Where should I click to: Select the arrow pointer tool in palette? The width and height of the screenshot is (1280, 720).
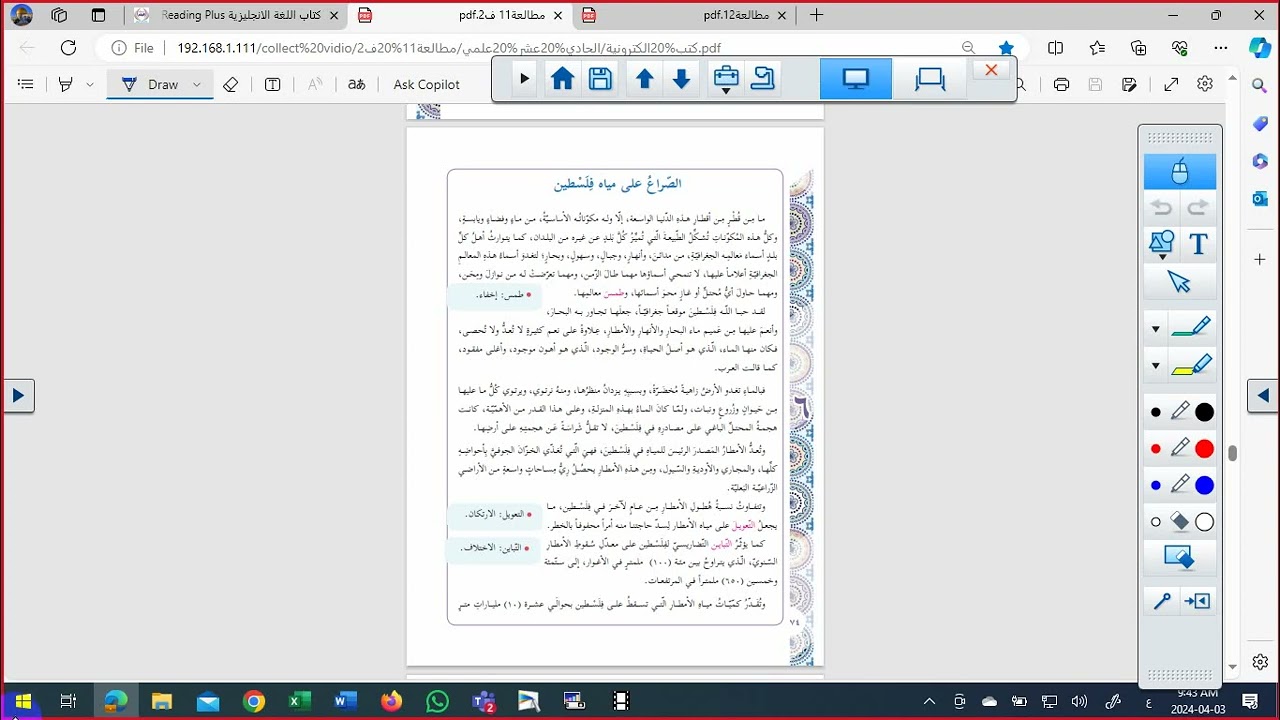[1180, 282]
